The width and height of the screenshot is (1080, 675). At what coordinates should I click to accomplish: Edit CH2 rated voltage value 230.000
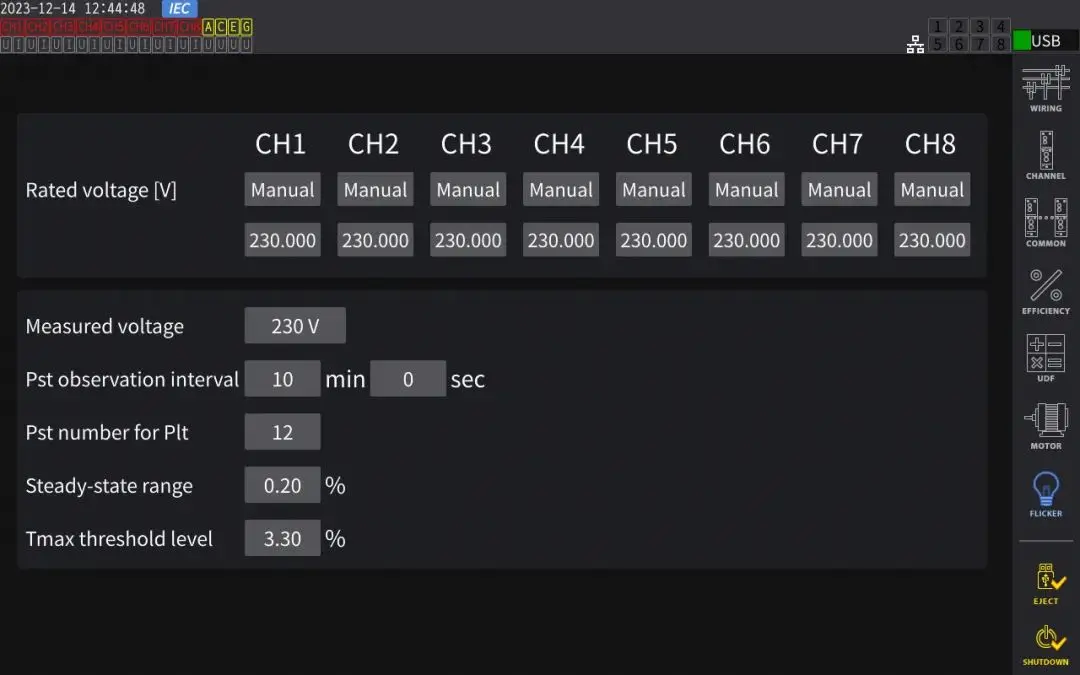(x=375, y=240)
